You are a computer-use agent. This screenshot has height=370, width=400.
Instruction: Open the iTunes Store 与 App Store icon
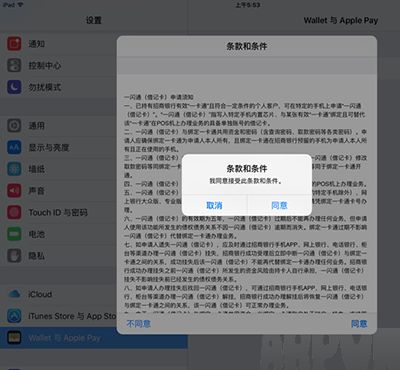[14, 316]
